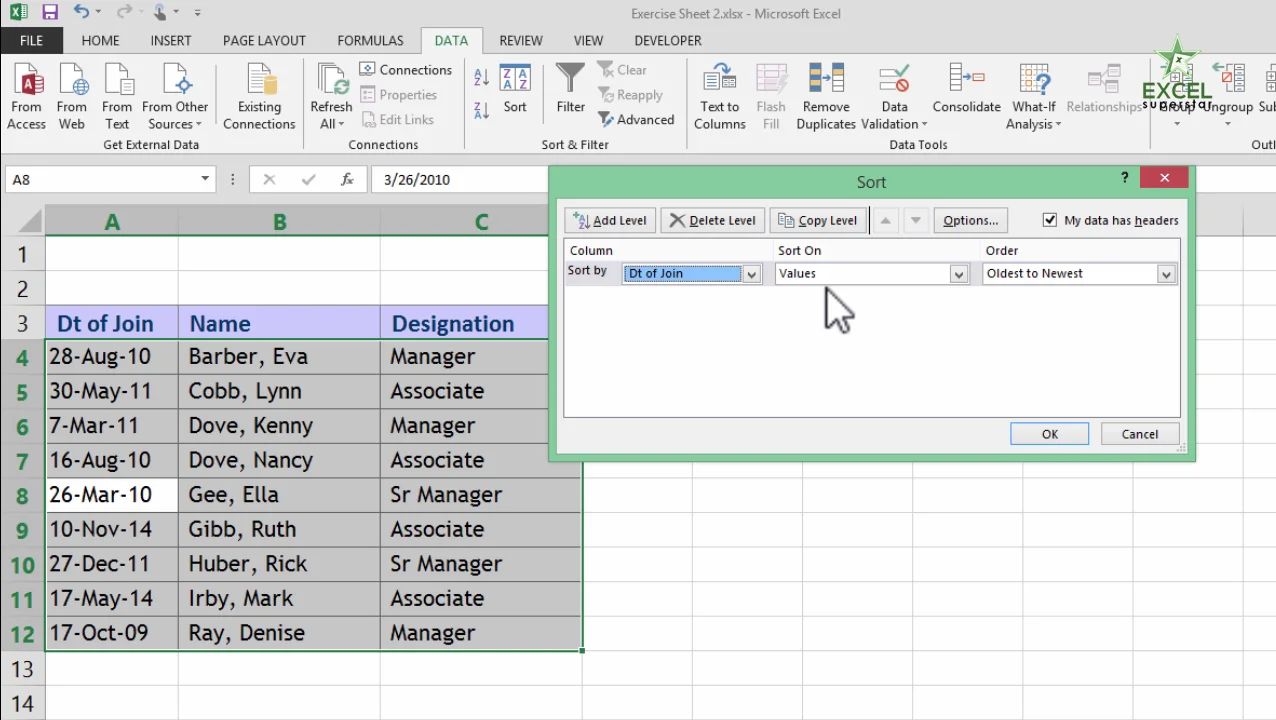This screenshot has width=1276, height=720.
Task: Click Options button in Sort dialog
Action: pos(970,220)
